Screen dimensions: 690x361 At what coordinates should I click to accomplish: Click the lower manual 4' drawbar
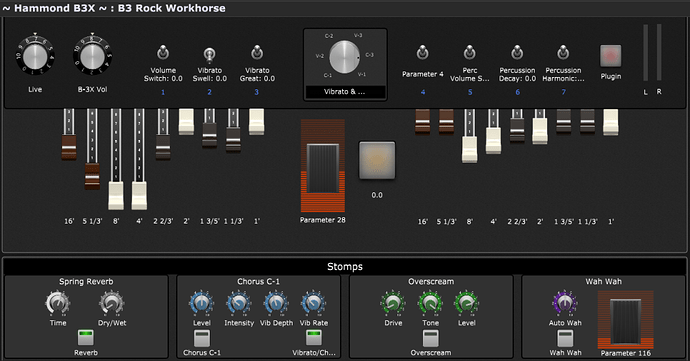tap(493, 140)
